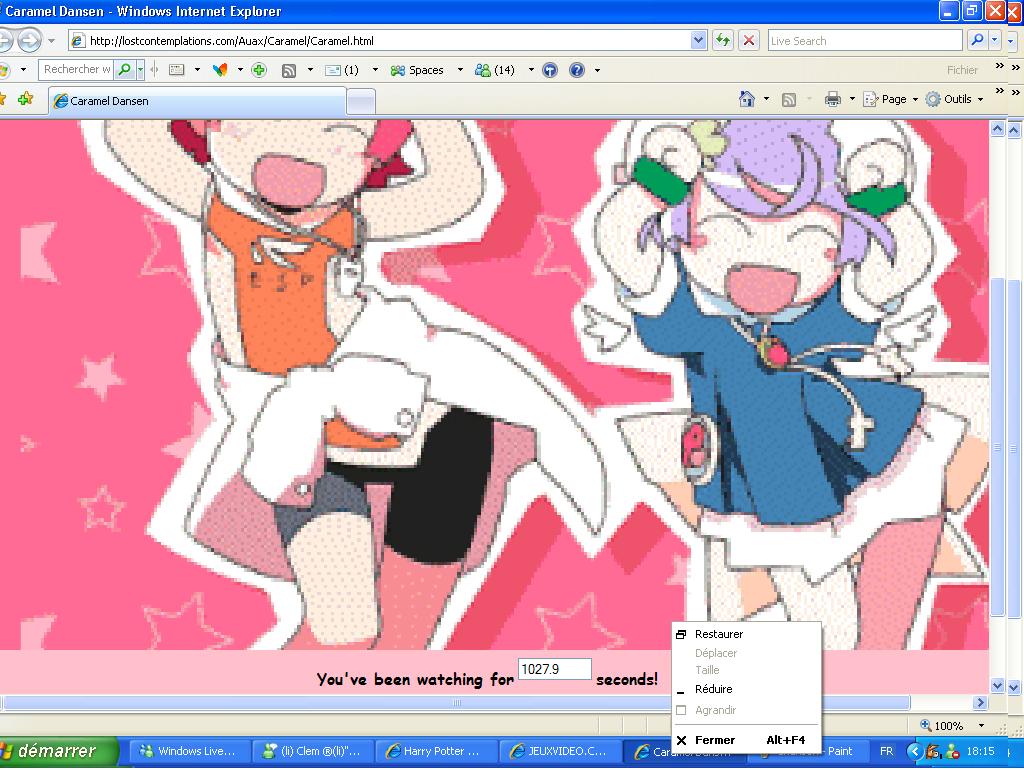Image resolution: width=1024 pixels, height=770 pixels.
Task: Open the recent pages dropdown arrow
Action: [x=51, y=40]
